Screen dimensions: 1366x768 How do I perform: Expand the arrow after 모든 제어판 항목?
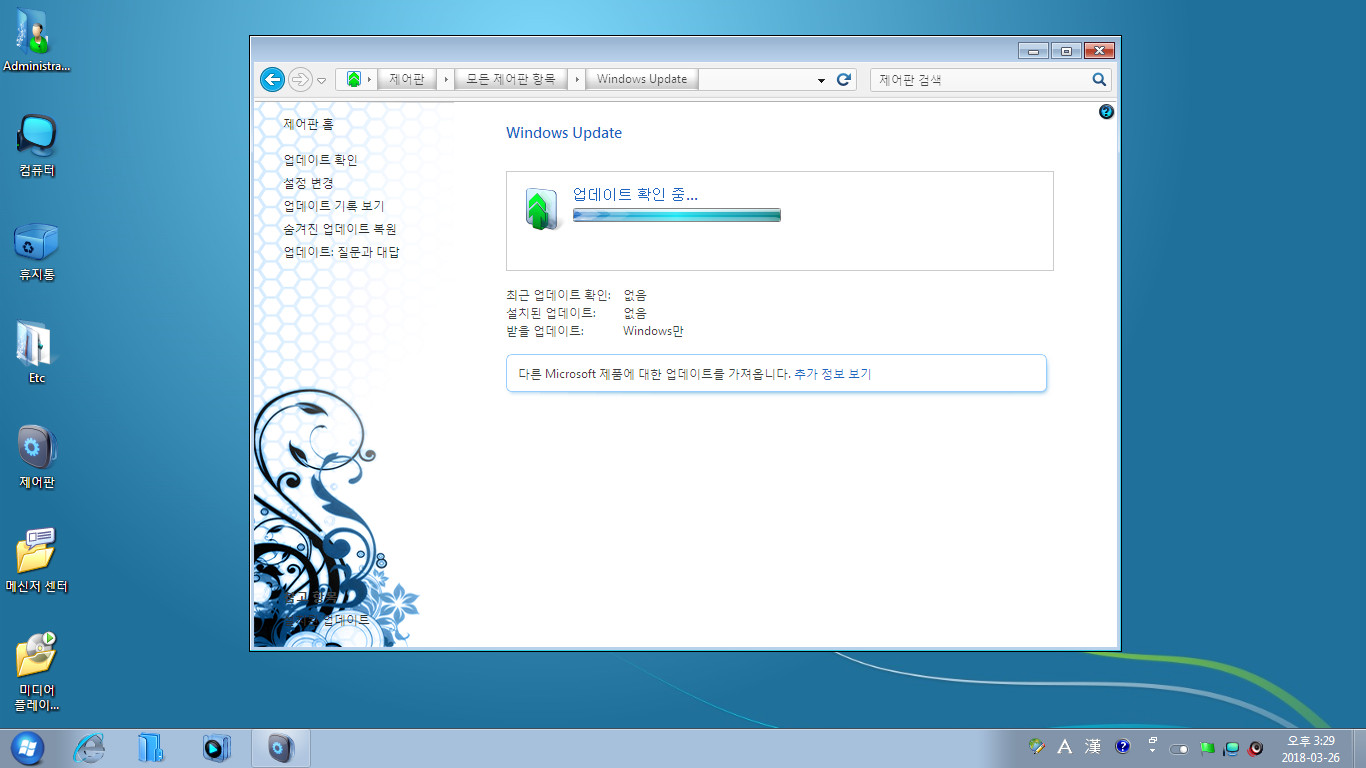tap(577, 79)
